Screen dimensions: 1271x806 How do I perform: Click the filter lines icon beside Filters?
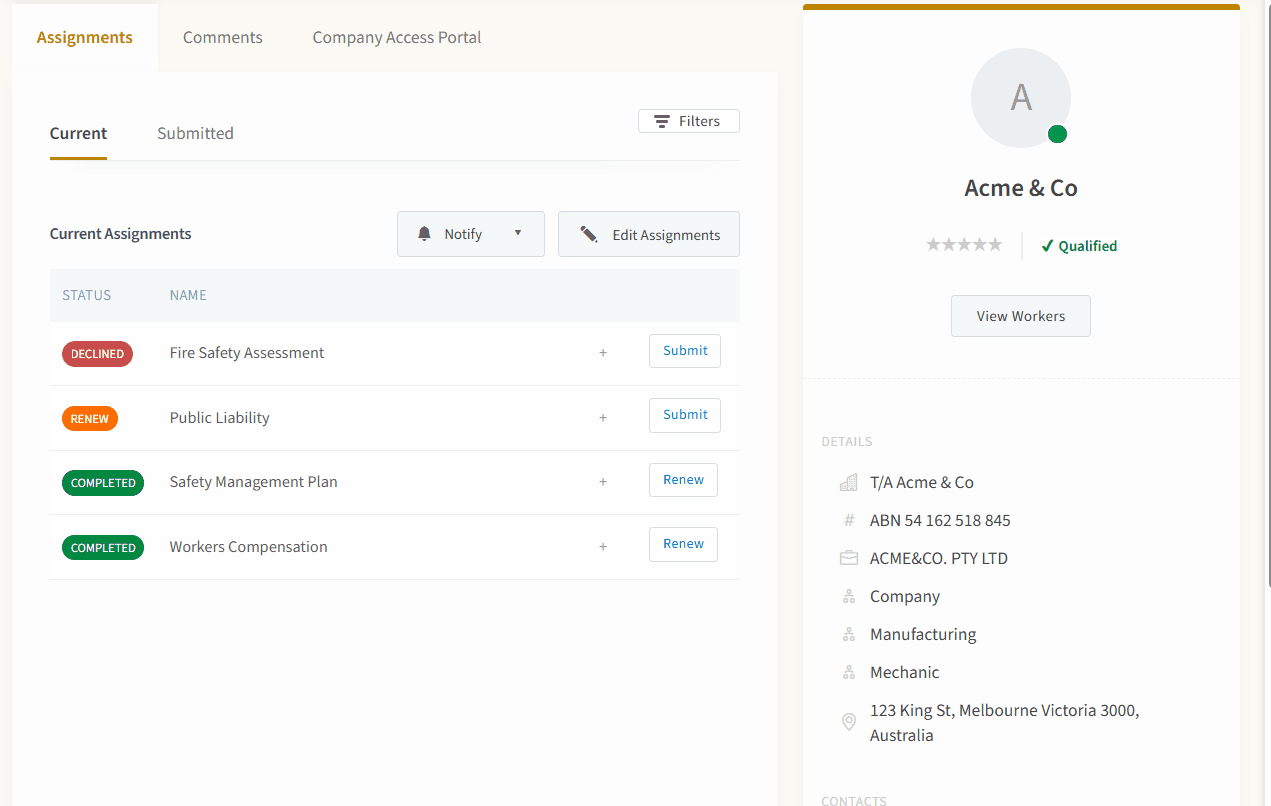[662, 121]
